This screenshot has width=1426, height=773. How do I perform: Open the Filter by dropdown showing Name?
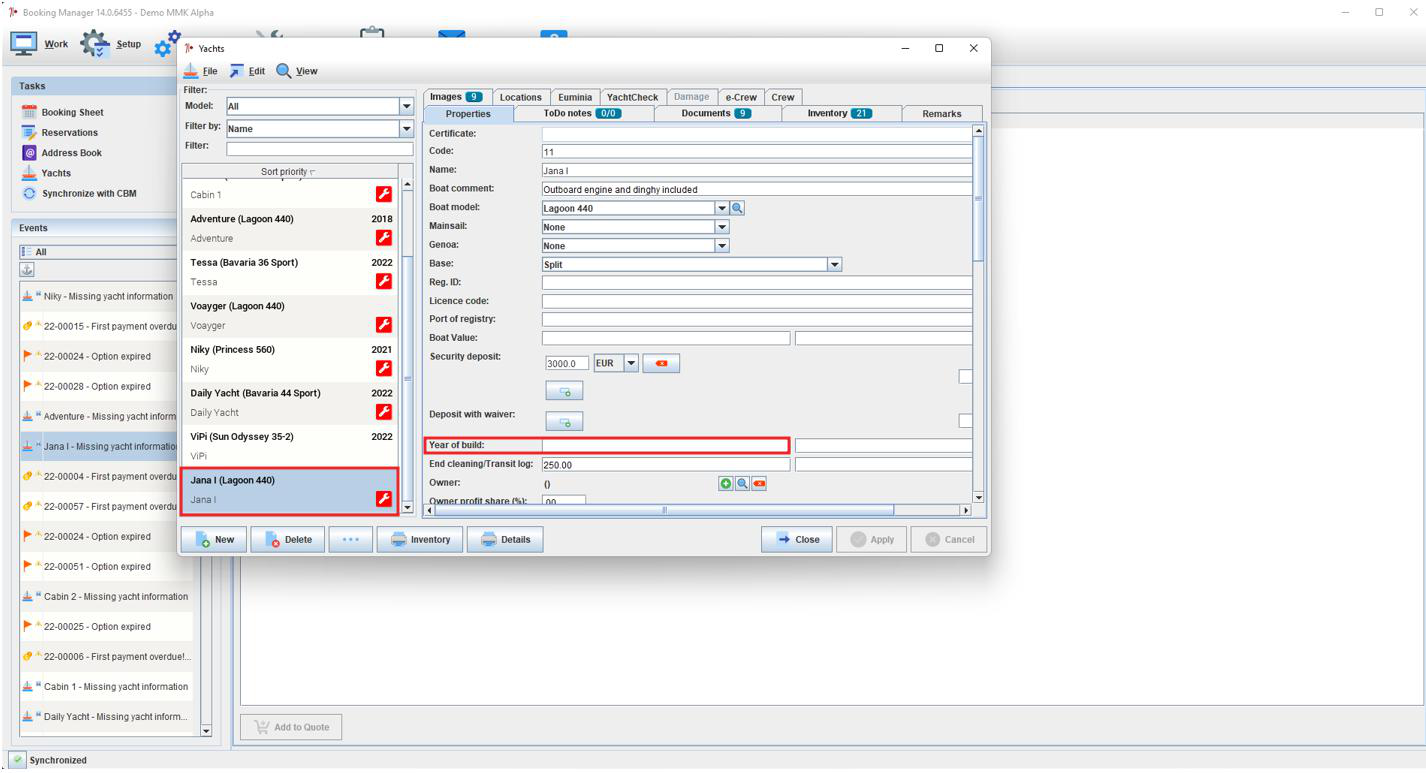pyautogui.click(x=406, y=128)
